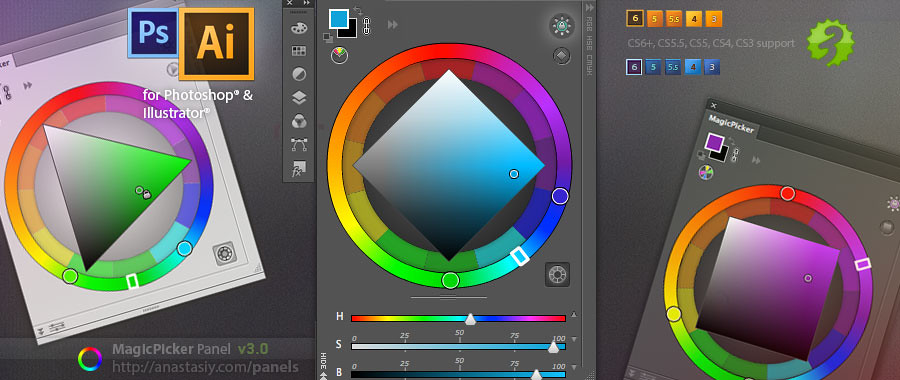This screenshot has width=900, height=380.
Task: Click the up arrow beside the H slider
Action: (574, 315)
